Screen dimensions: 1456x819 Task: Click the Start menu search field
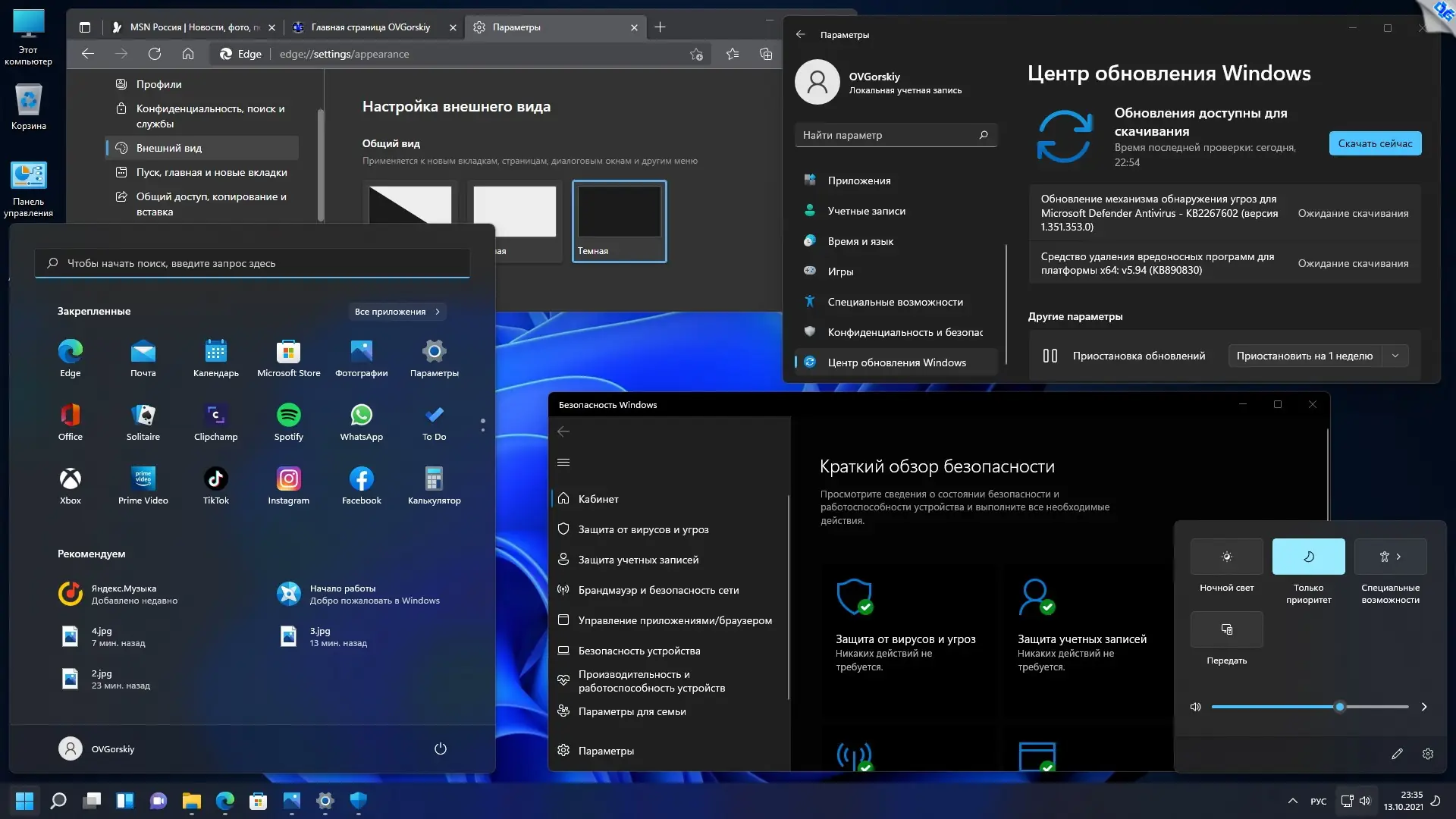[x=252, y=263]
